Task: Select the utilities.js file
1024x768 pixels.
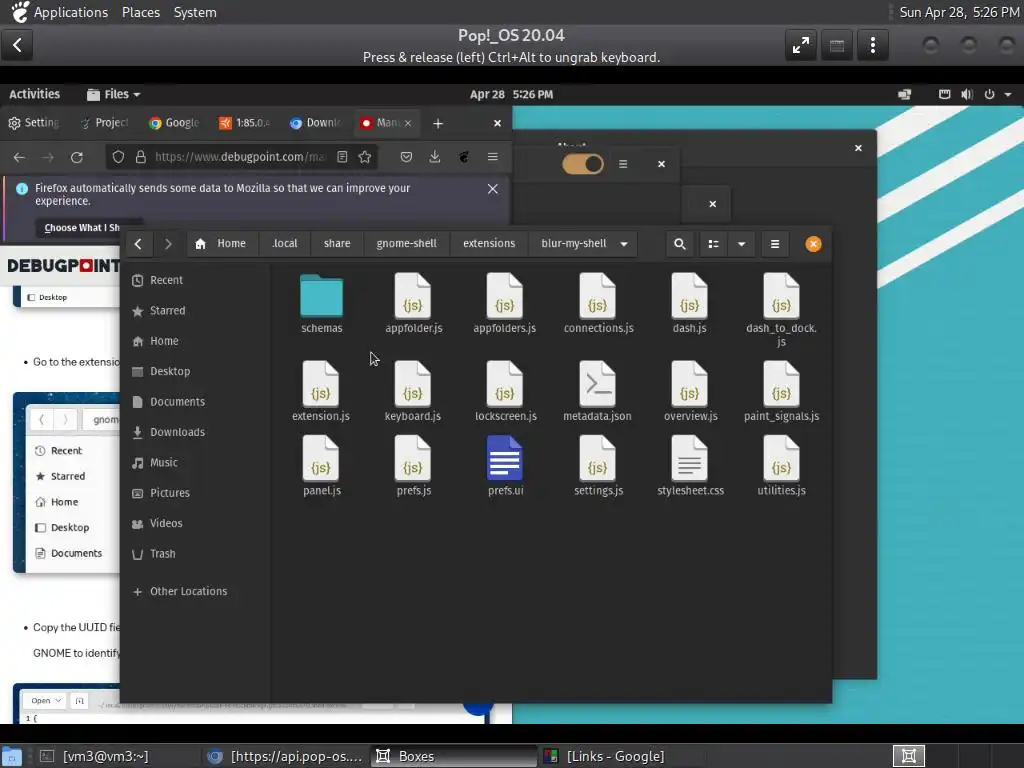Action: [x=781, y=466]
